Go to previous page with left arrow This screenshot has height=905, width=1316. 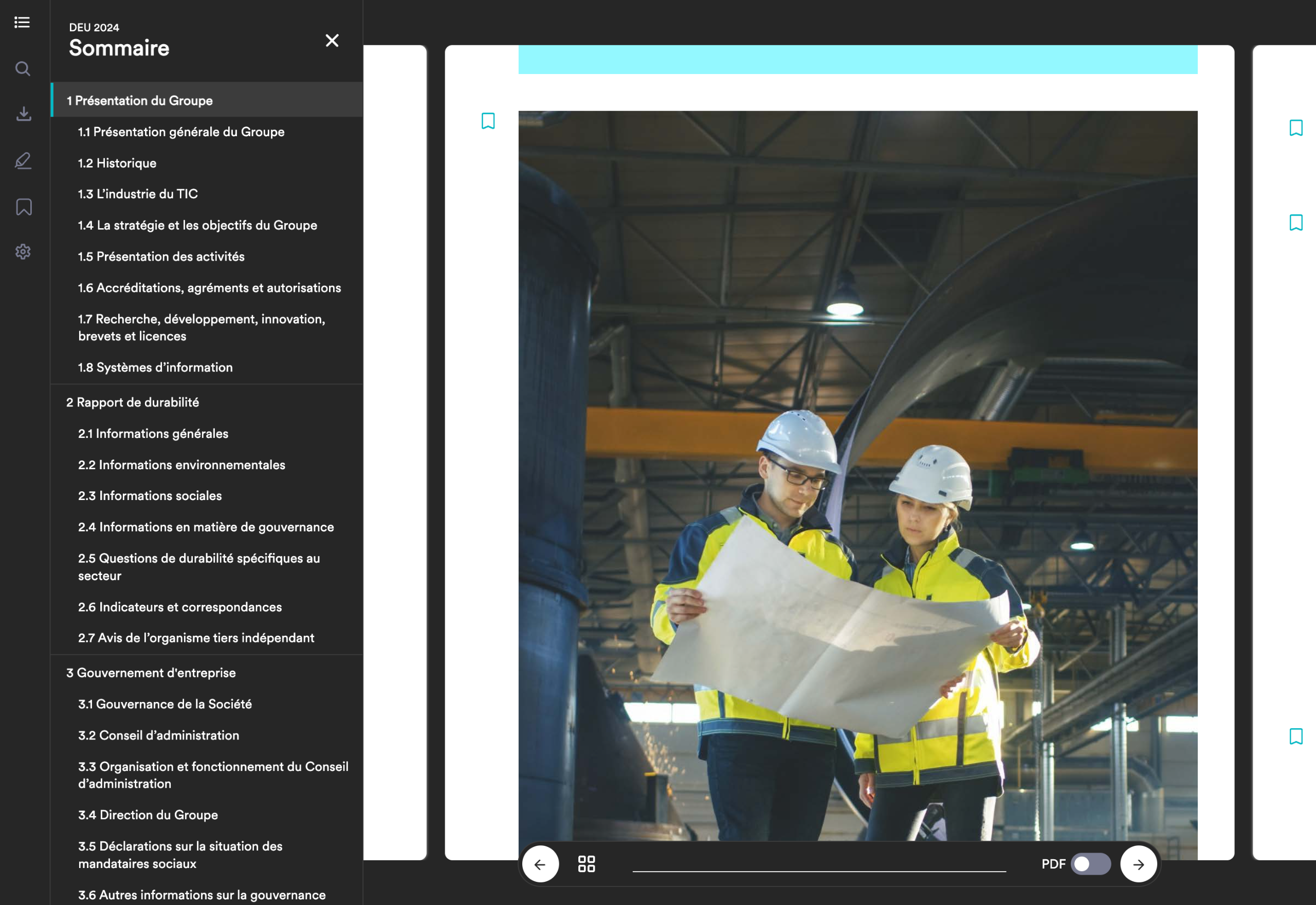540,863
